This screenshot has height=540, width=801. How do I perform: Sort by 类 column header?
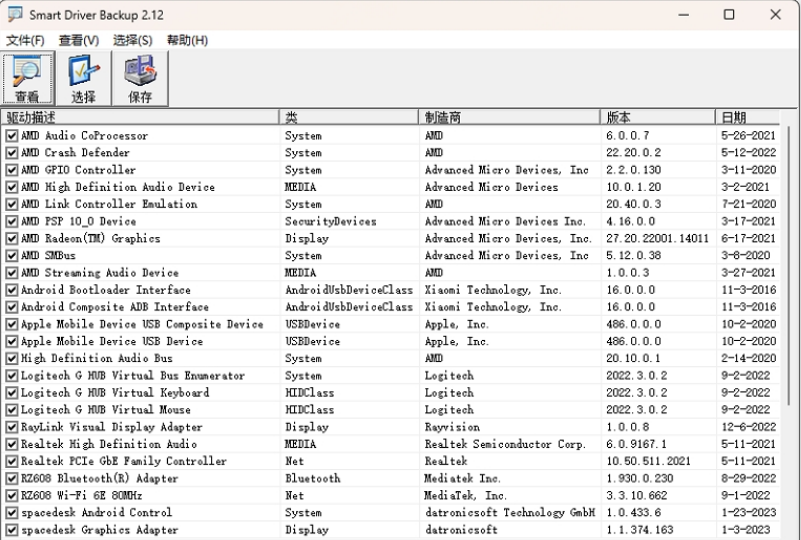coord(349,118)
